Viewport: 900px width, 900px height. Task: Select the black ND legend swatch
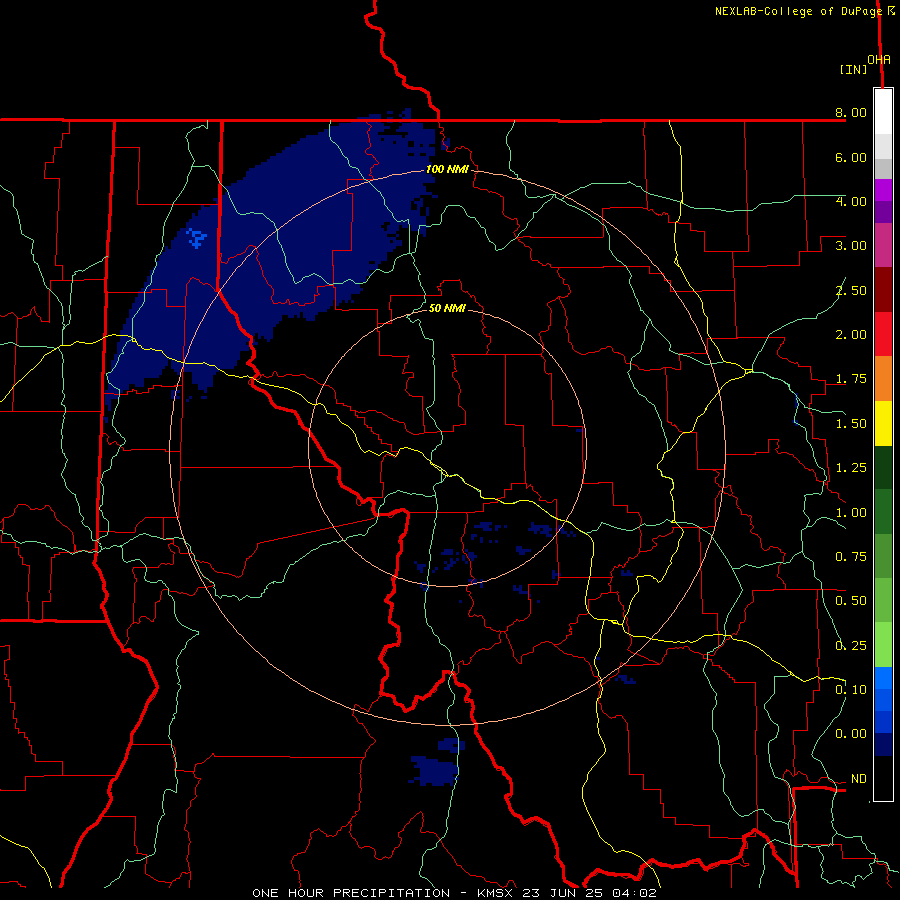pyautogui.click(x=883, y=778)
